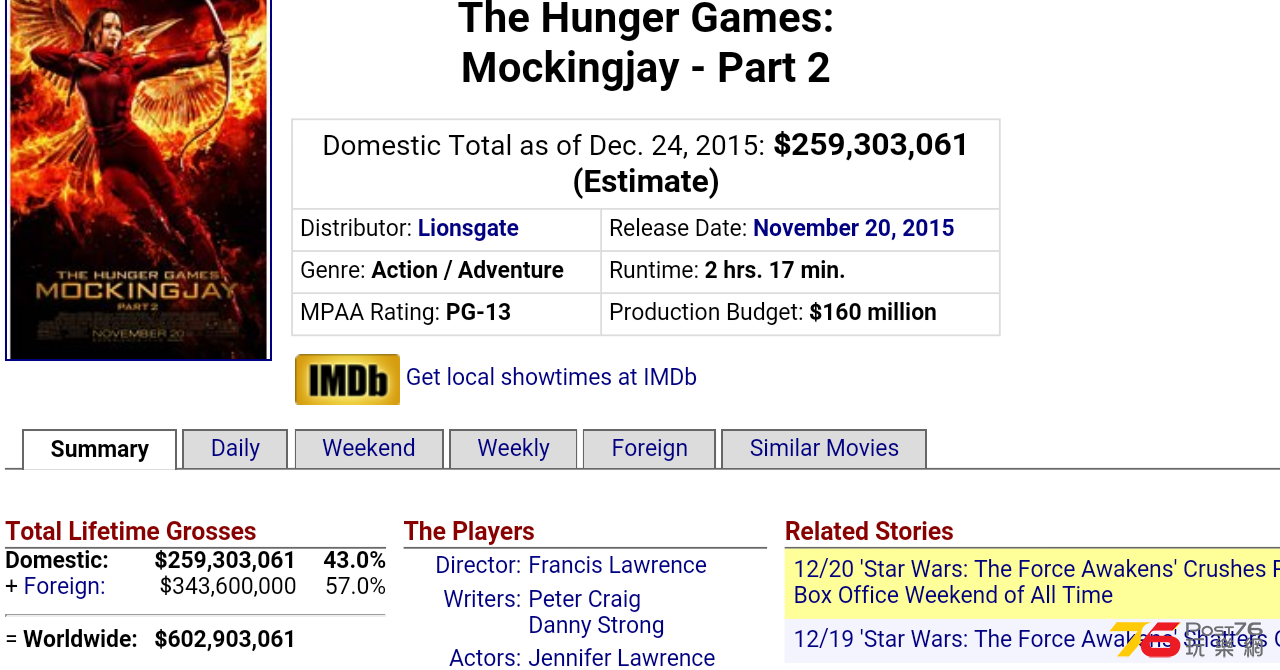Select the Weekly tab
Image resolution: width=1280 pixels, height=670 pixels.
click(x=513, y=449)
